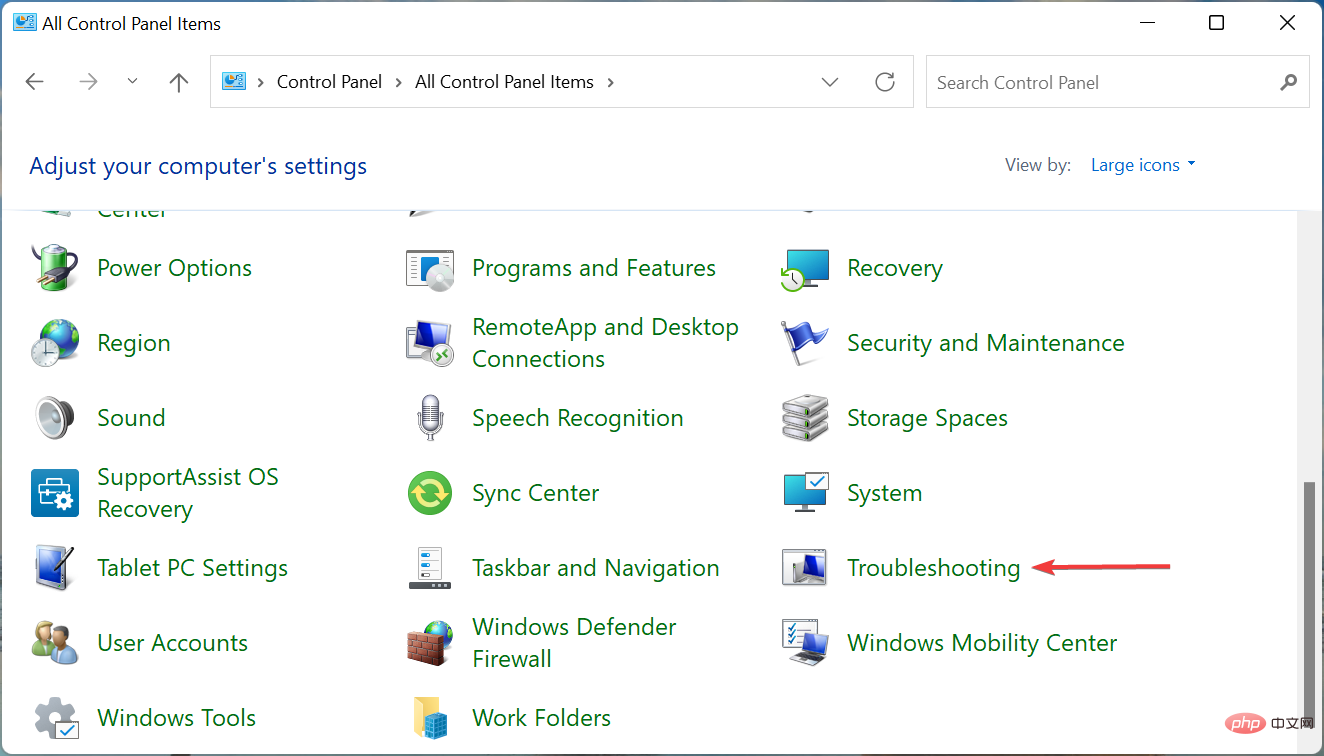Expand chevron before Control Panel breadcrumb

[262, 82]
